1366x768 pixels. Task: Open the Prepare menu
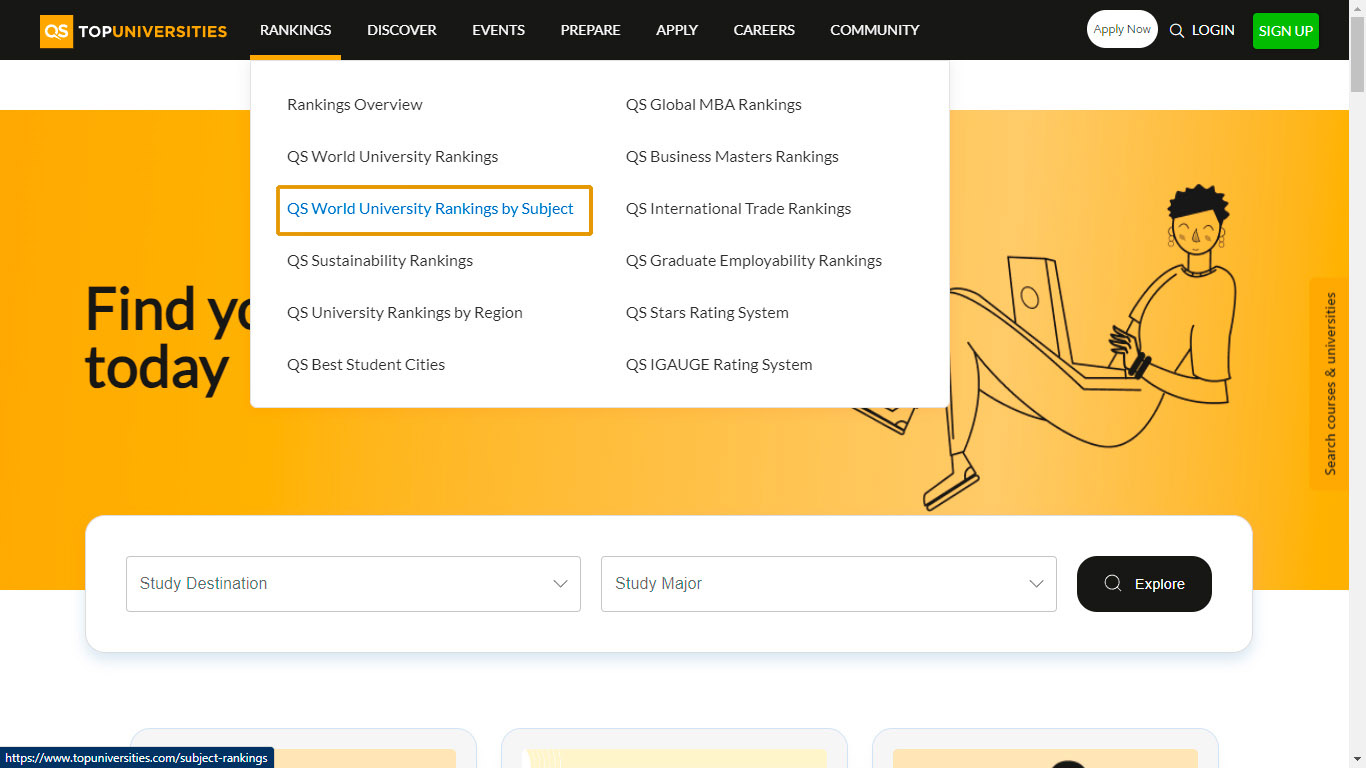pos(590,30)
